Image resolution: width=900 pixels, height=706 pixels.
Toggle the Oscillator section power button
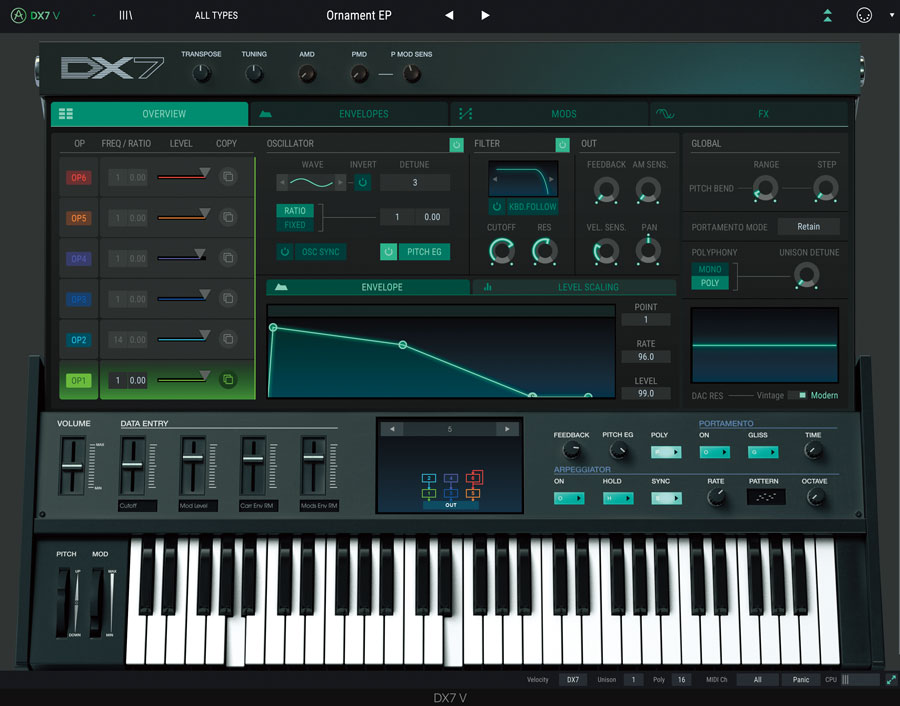[x=456, y=145]
